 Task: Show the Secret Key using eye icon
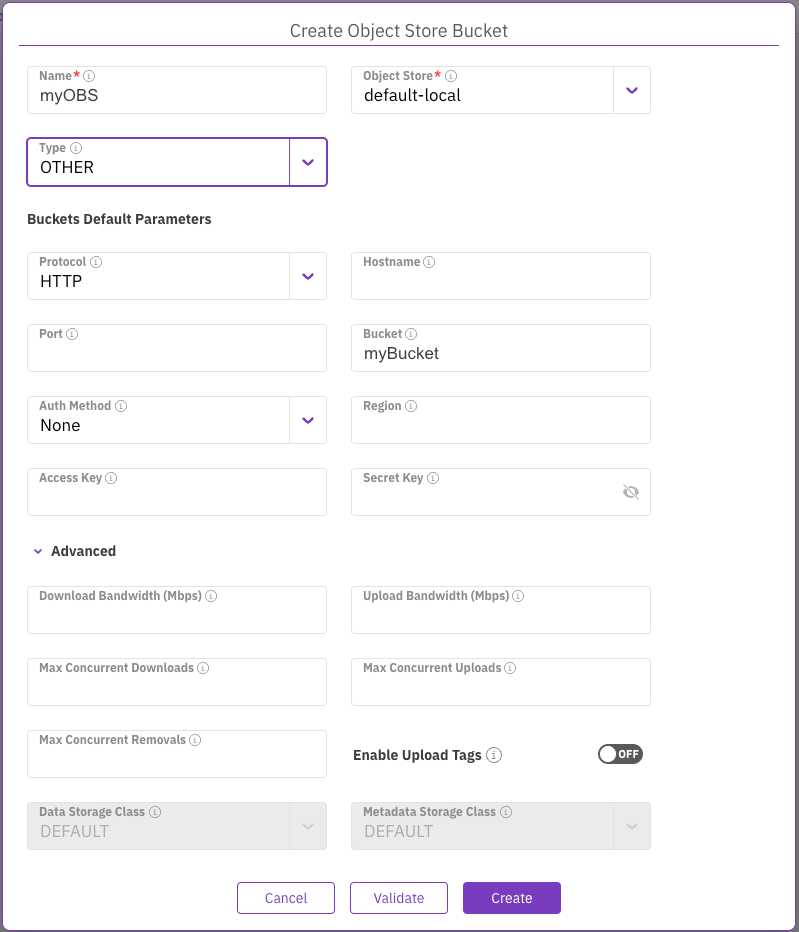pos(630,492)
